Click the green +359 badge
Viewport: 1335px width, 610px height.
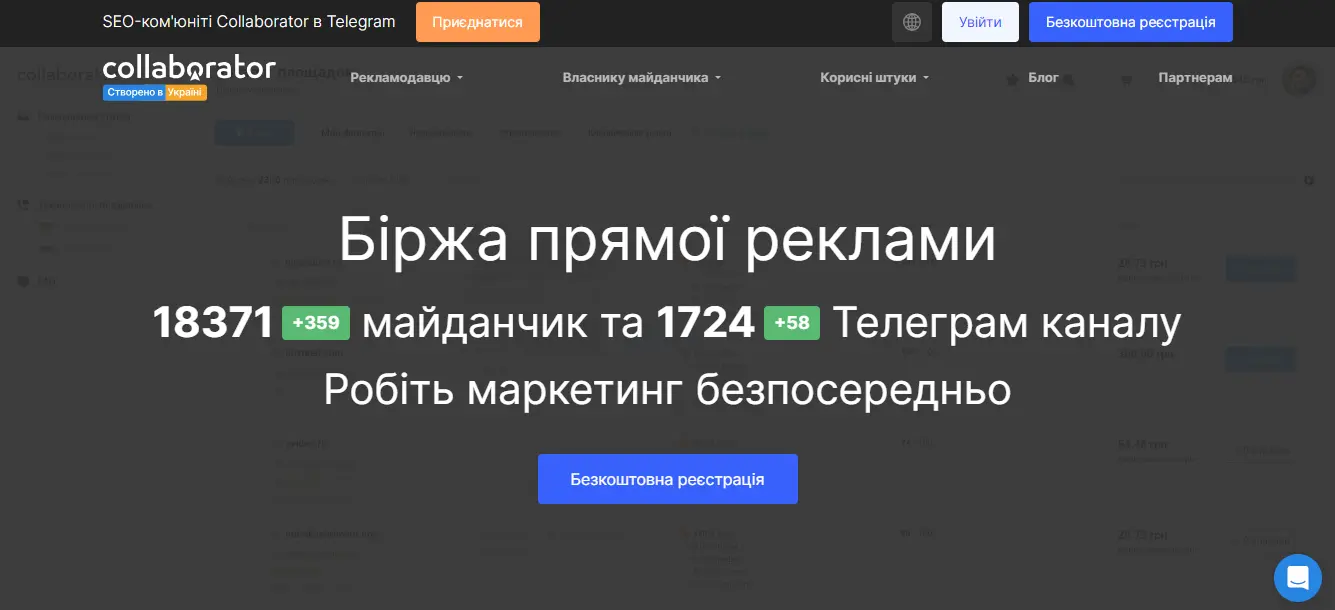tap(316, 323)
